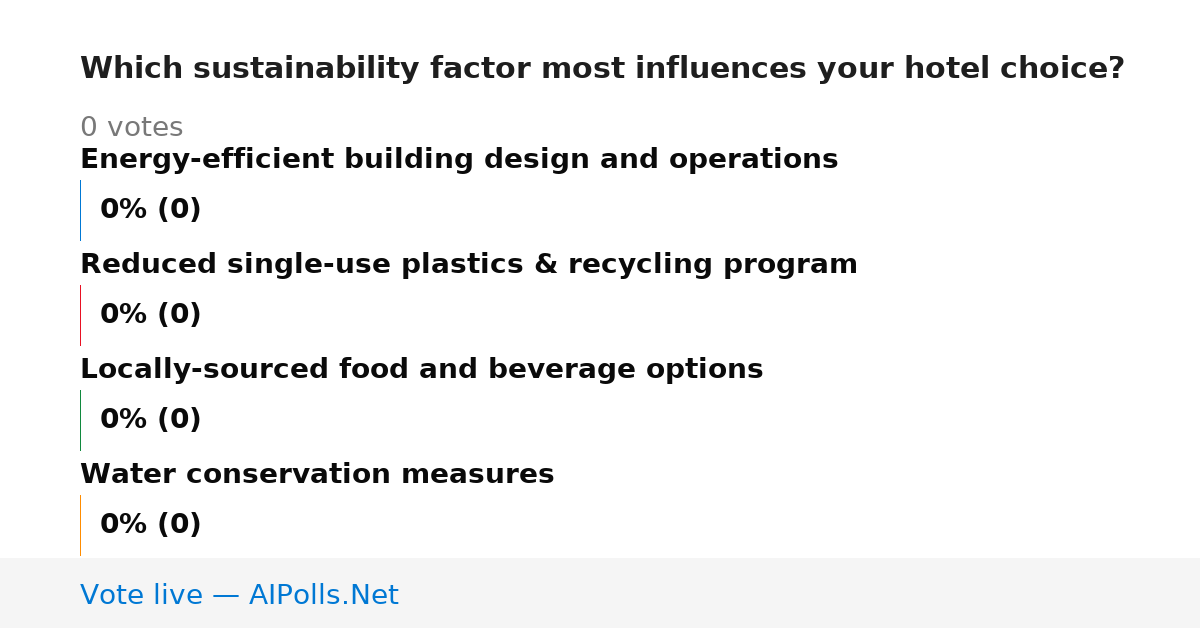Choose 'Locally-sourced food and beverage options'
1200x628 pixels.
coord(421,370)
